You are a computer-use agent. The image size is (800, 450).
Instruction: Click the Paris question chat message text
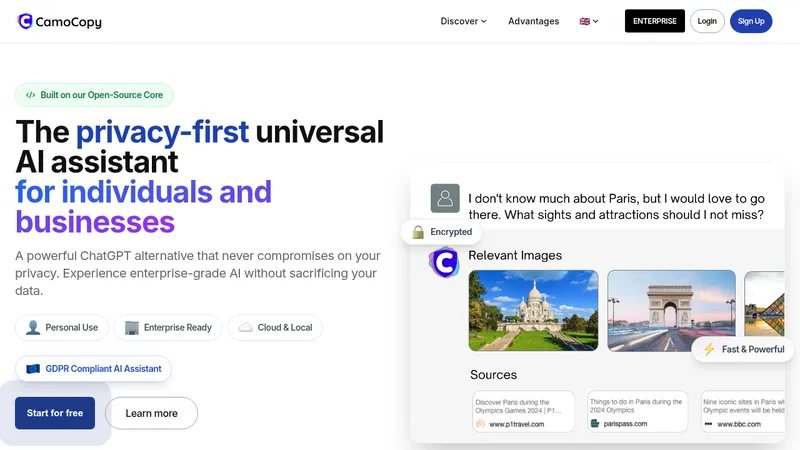point(616,207)
